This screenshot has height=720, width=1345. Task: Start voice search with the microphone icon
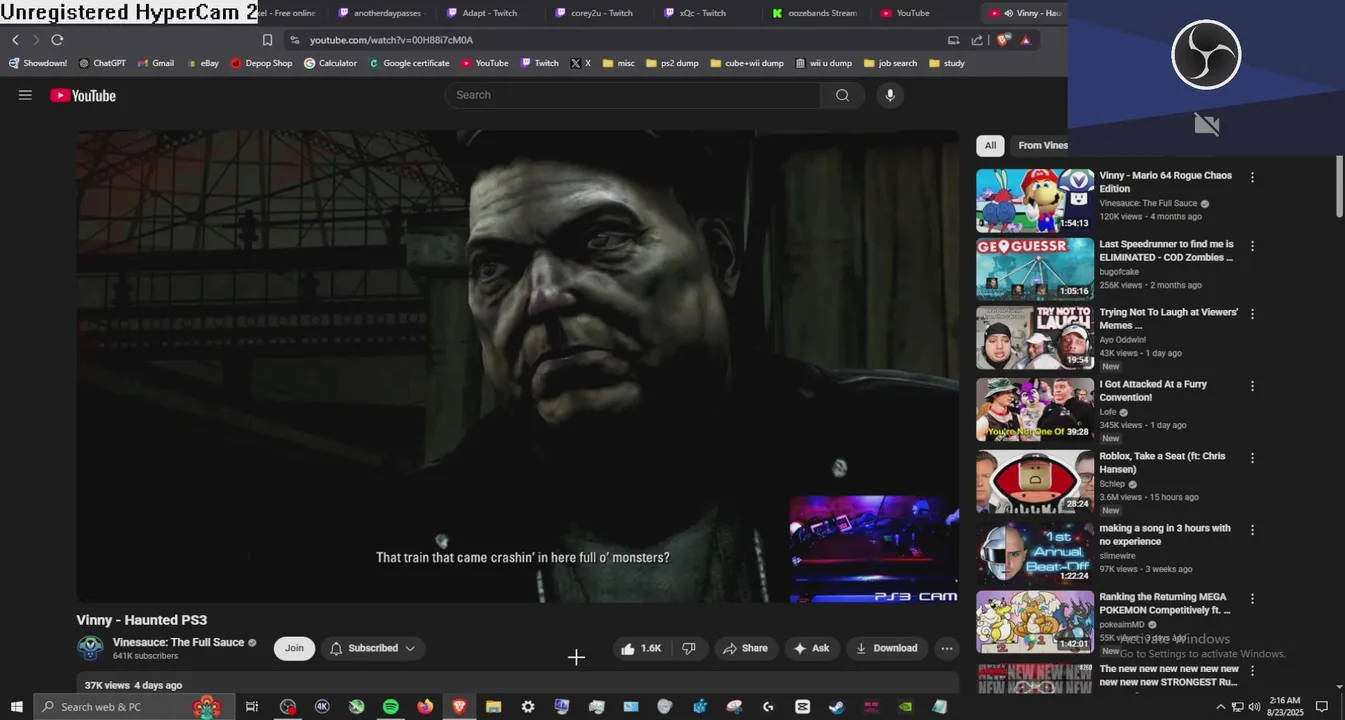(x=889, y=95)
